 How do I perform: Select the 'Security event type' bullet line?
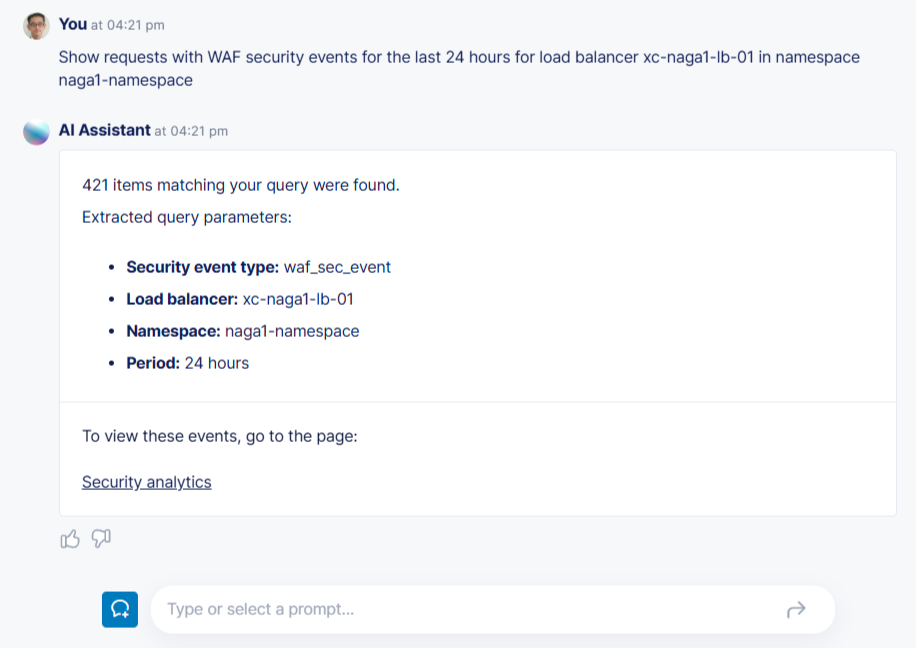click(258, 267)
